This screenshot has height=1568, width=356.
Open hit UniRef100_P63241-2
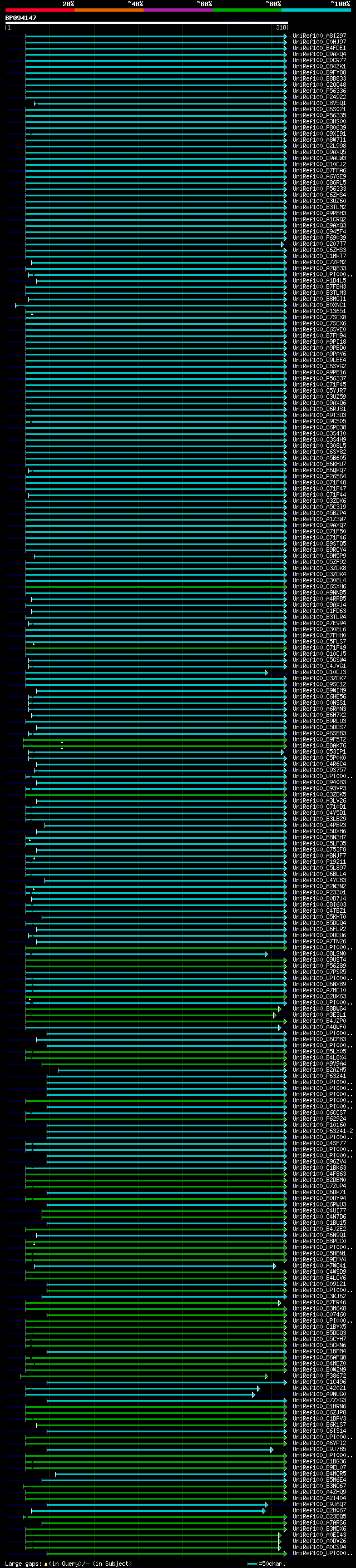coord(323,1131)
